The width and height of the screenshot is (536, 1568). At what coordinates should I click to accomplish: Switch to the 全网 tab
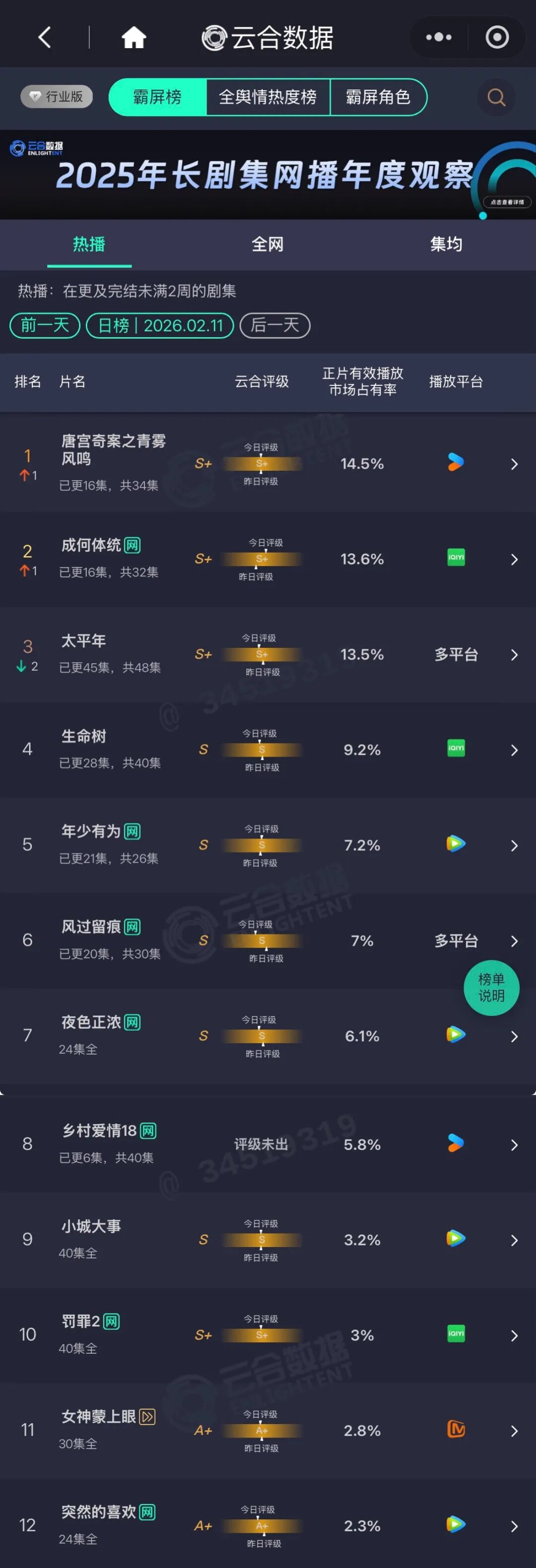click(268, 245)
